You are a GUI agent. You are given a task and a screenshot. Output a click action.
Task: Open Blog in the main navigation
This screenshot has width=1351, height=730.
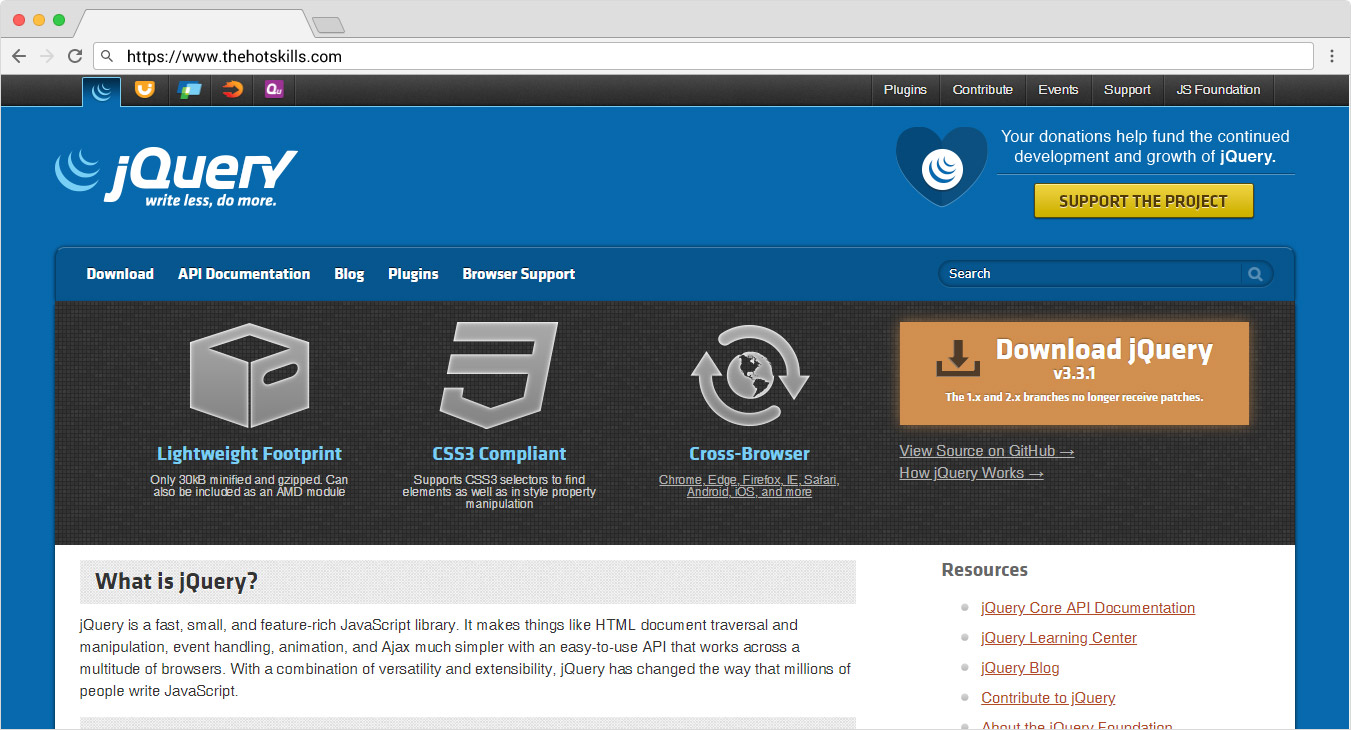(349, 274)
